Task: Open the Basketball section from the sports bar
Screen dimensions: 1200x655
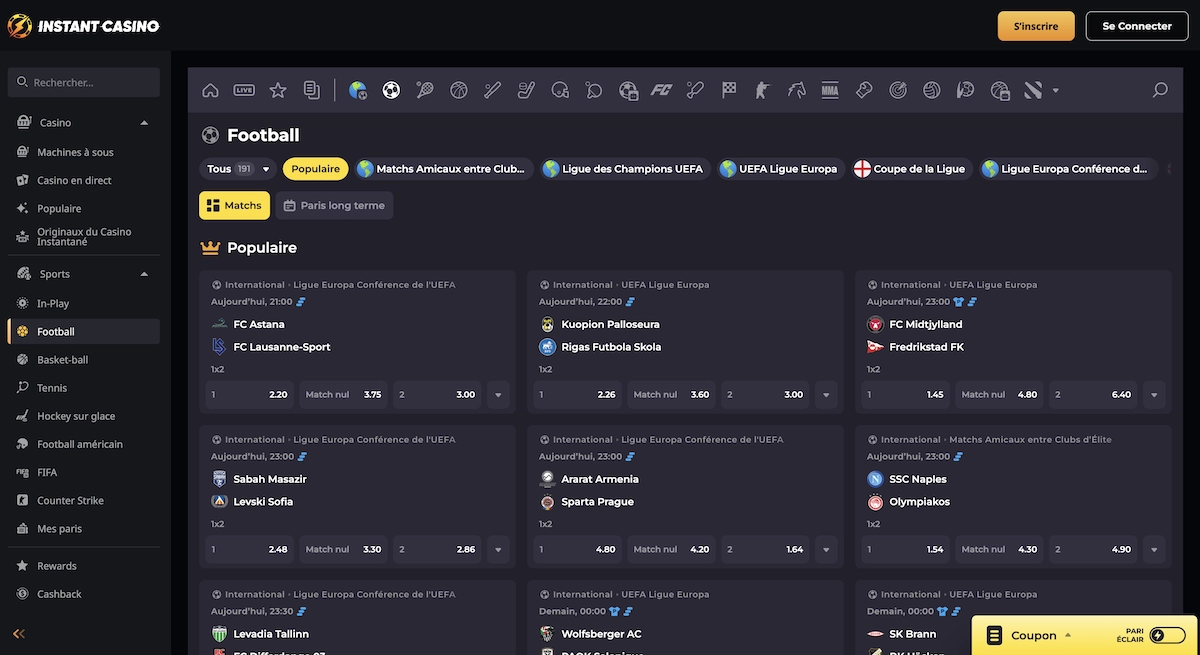Action: coord(457,90)
